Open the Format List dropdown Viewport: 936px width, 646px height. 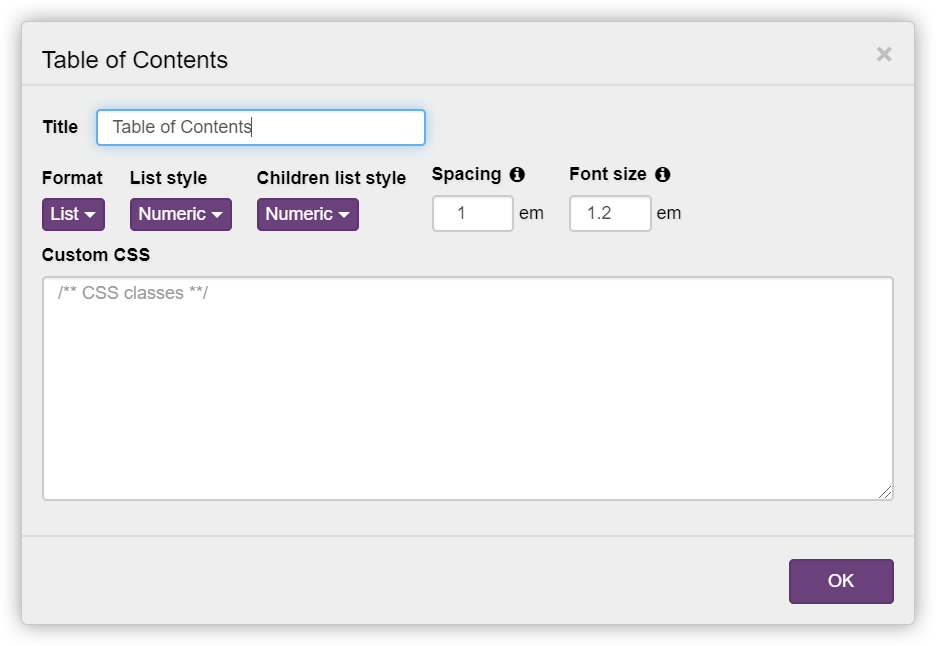point(73,214)
